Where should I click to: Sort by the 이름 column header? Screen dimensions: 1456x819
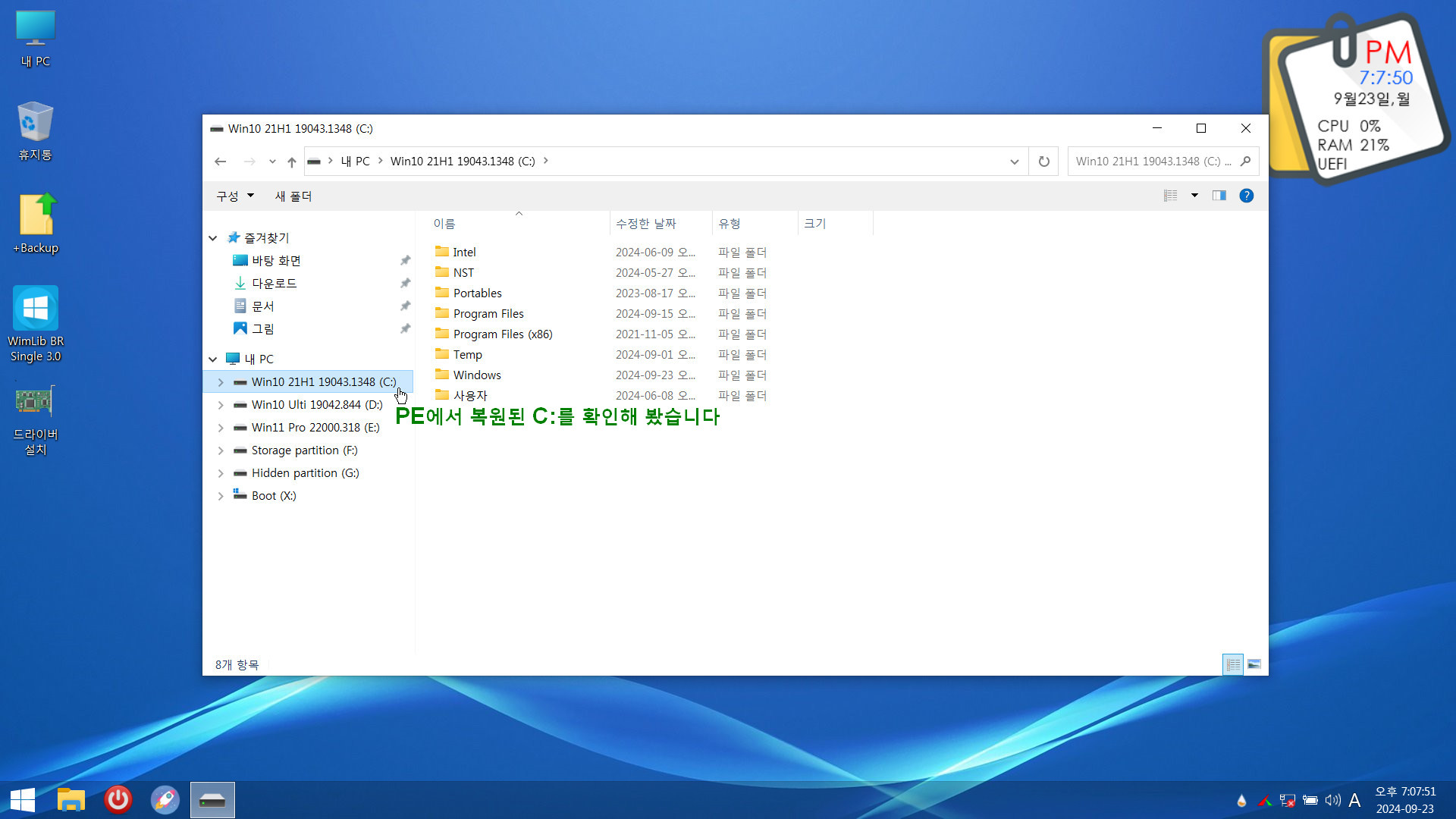click(x=519, y=224)
